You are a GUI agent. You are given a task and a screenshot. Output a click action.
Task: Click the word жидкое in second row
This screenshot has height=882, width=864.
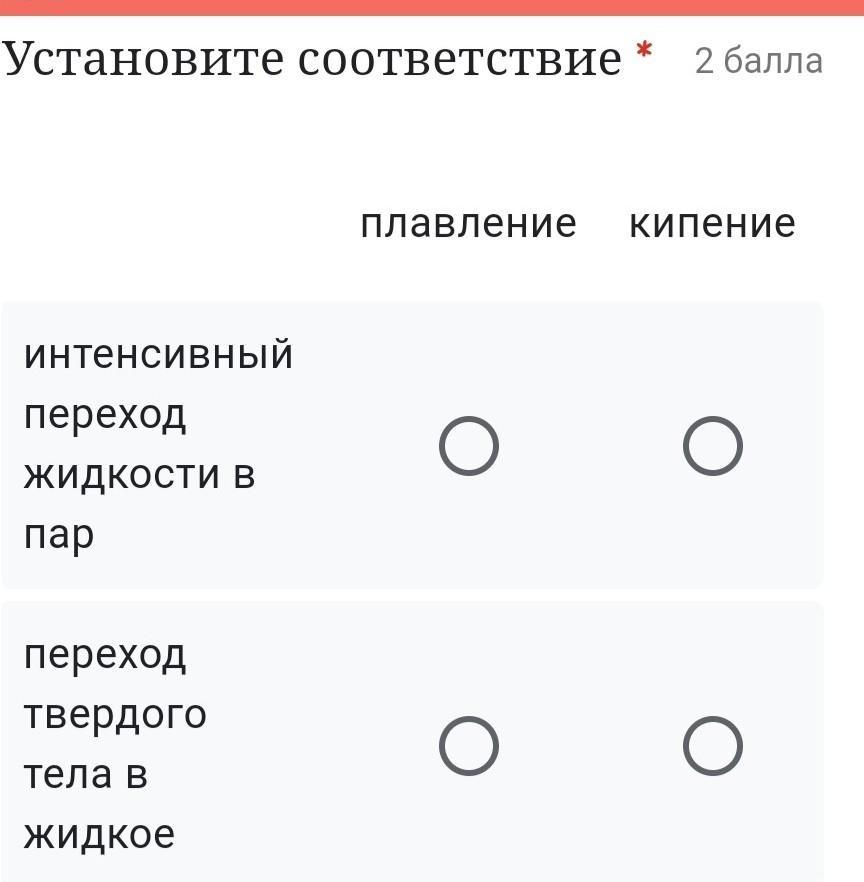tap(99, 834)
